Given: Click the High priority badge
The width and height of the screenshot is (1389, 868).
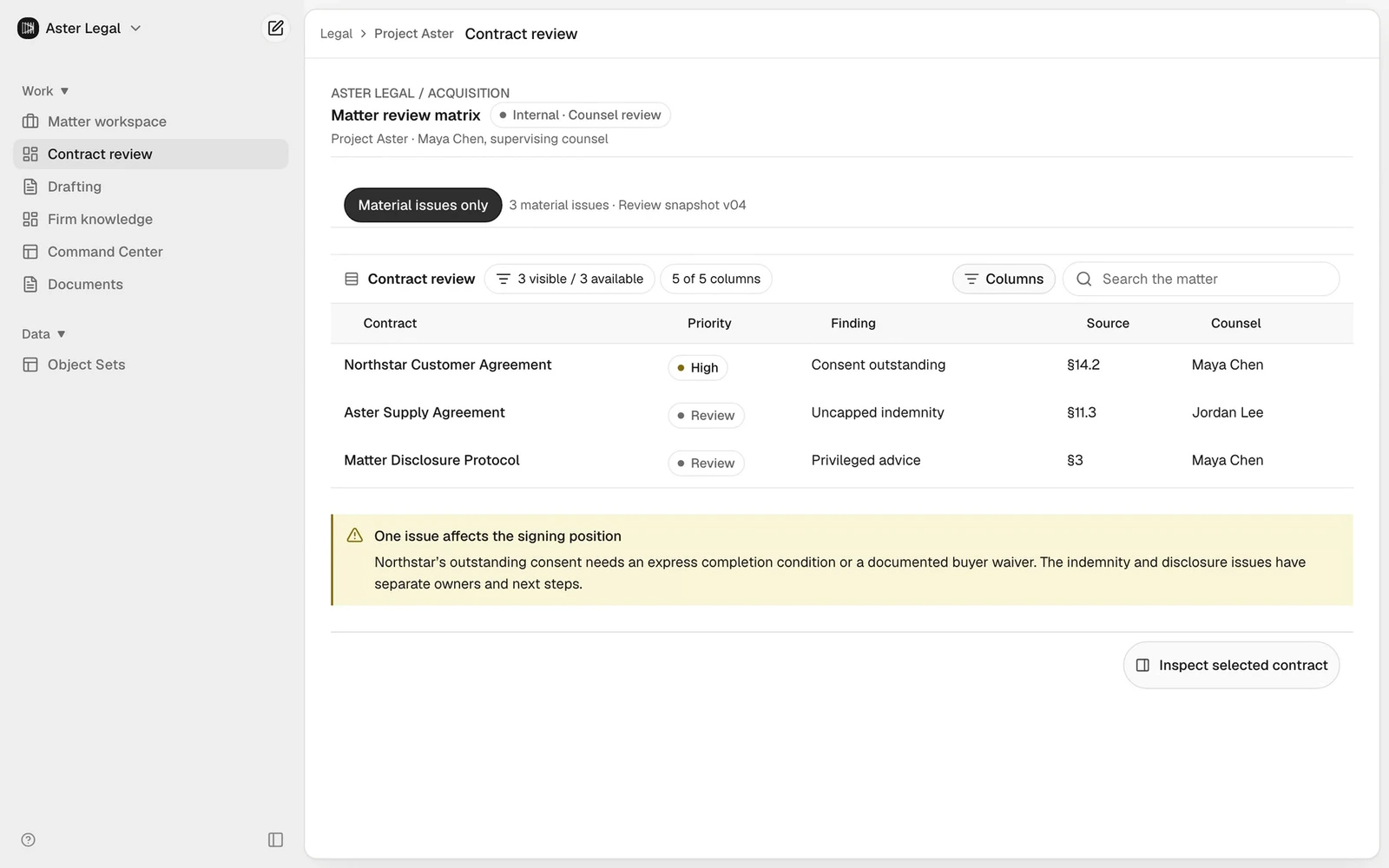Looking at the screenshot, I should click(698, 368).
